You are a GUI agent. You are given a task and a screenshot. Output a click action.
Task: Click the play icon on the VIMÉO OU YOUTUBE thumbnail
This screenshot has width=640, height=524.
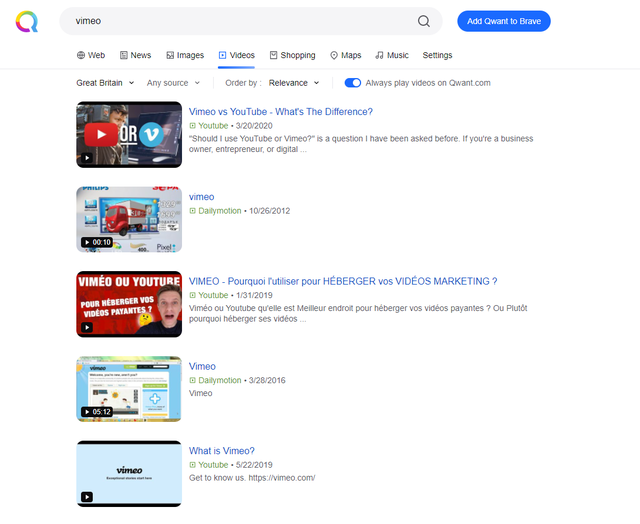87,327
